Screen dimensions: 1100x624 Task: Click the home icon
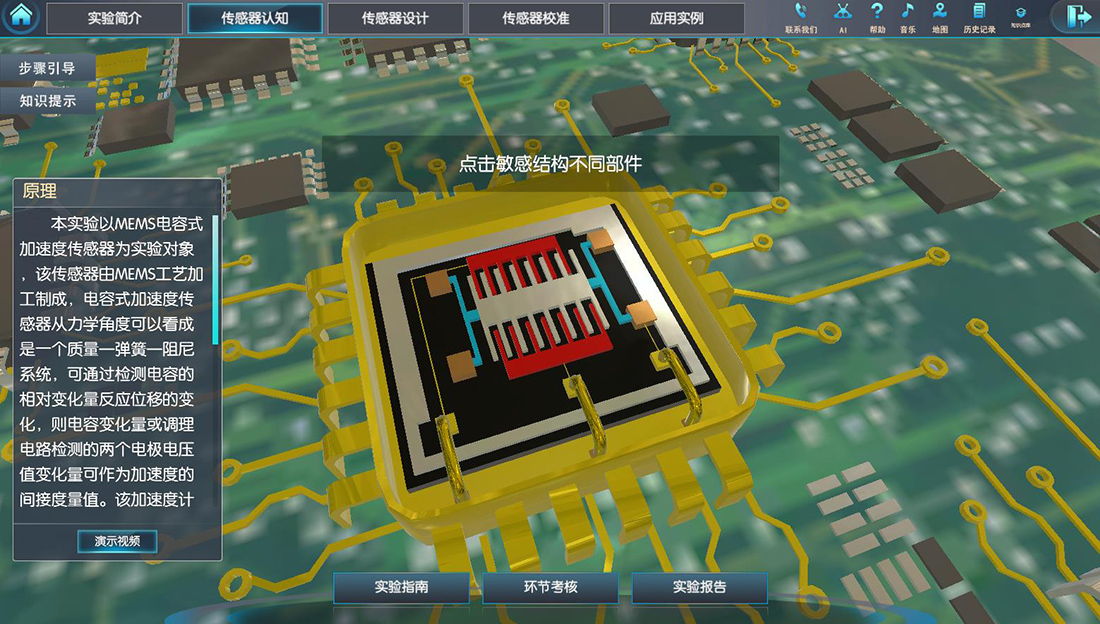[21, 17]
